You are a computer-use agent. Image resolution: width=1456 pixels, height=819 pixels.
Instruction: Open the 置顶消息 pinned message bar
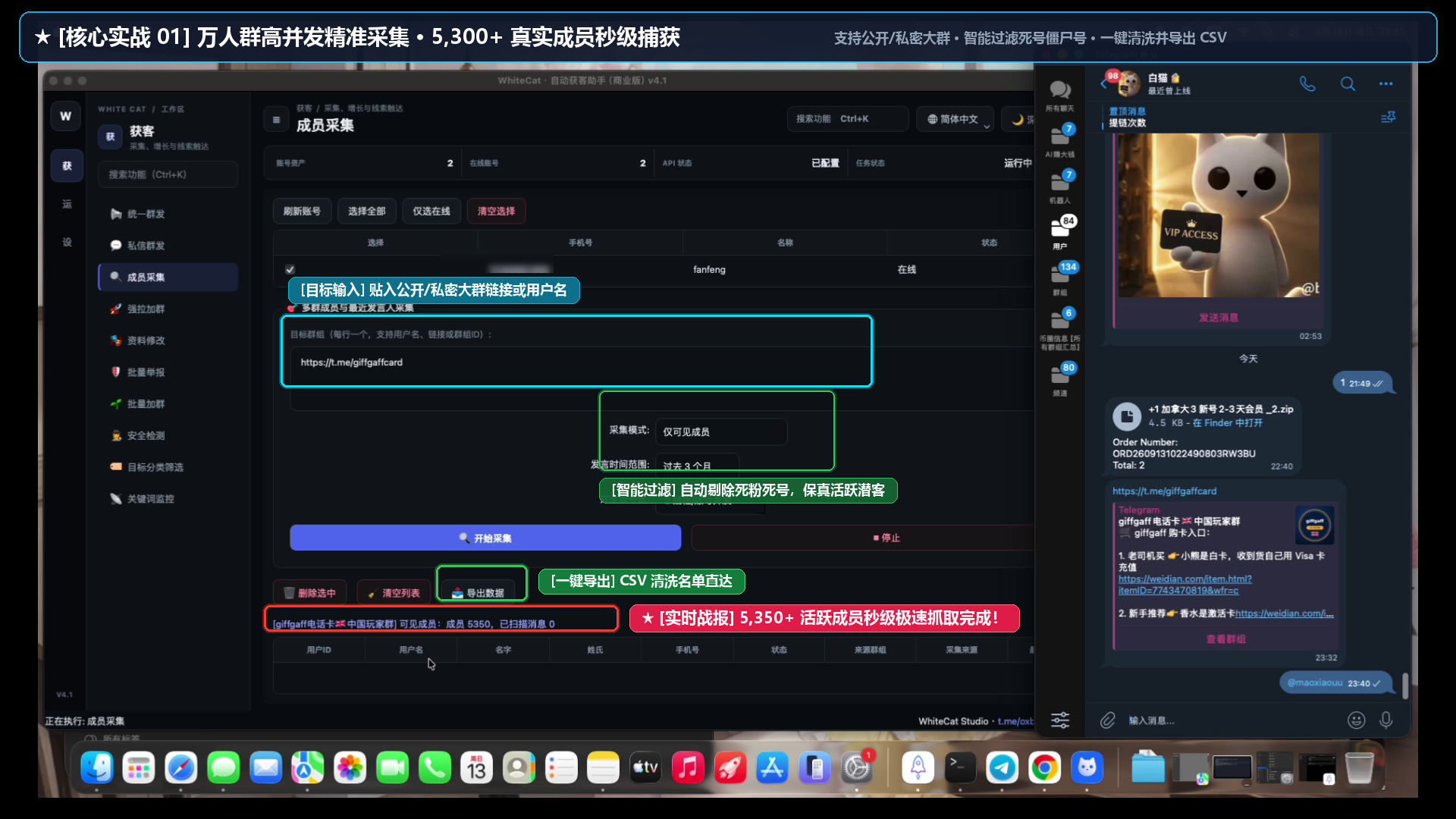click(1236, 117)
